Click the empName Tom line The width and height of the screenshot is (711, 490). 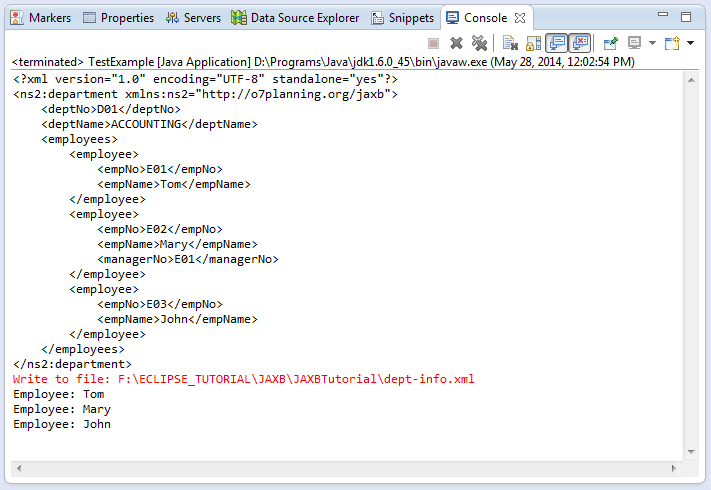174,184
